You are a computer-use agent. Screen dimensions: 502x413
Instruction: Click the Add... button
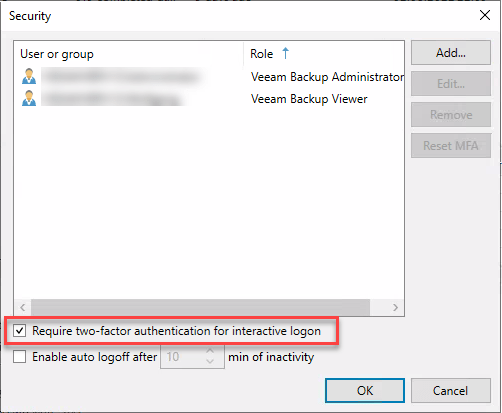click(x=451, y=53)
